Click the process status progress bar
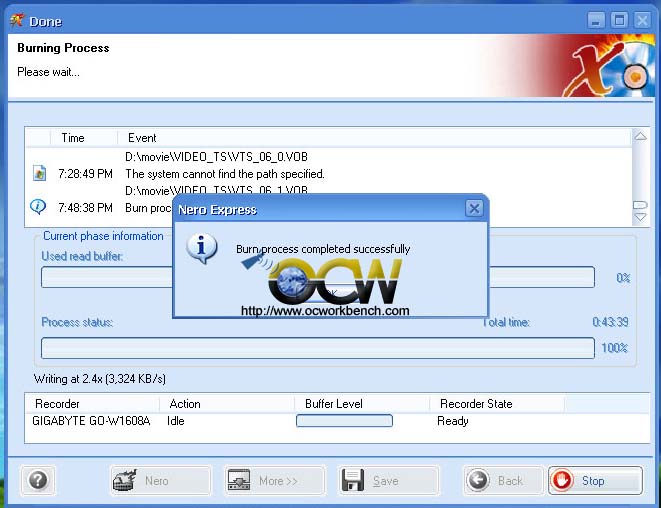 point(318,348)
